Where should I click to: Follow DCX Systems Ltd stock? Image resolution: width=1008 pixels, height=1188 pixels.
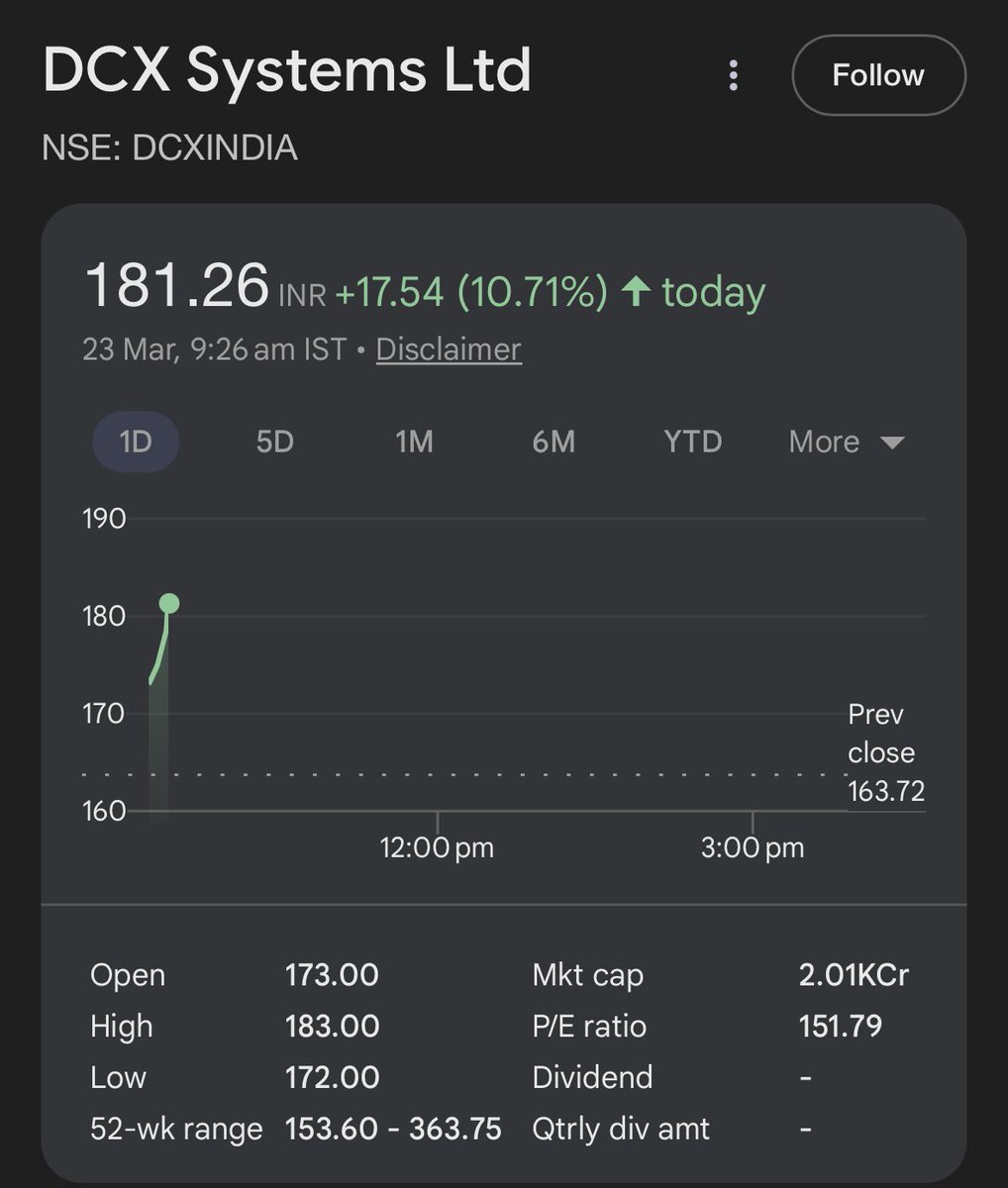pyautogui.click(x=878, y=75)
